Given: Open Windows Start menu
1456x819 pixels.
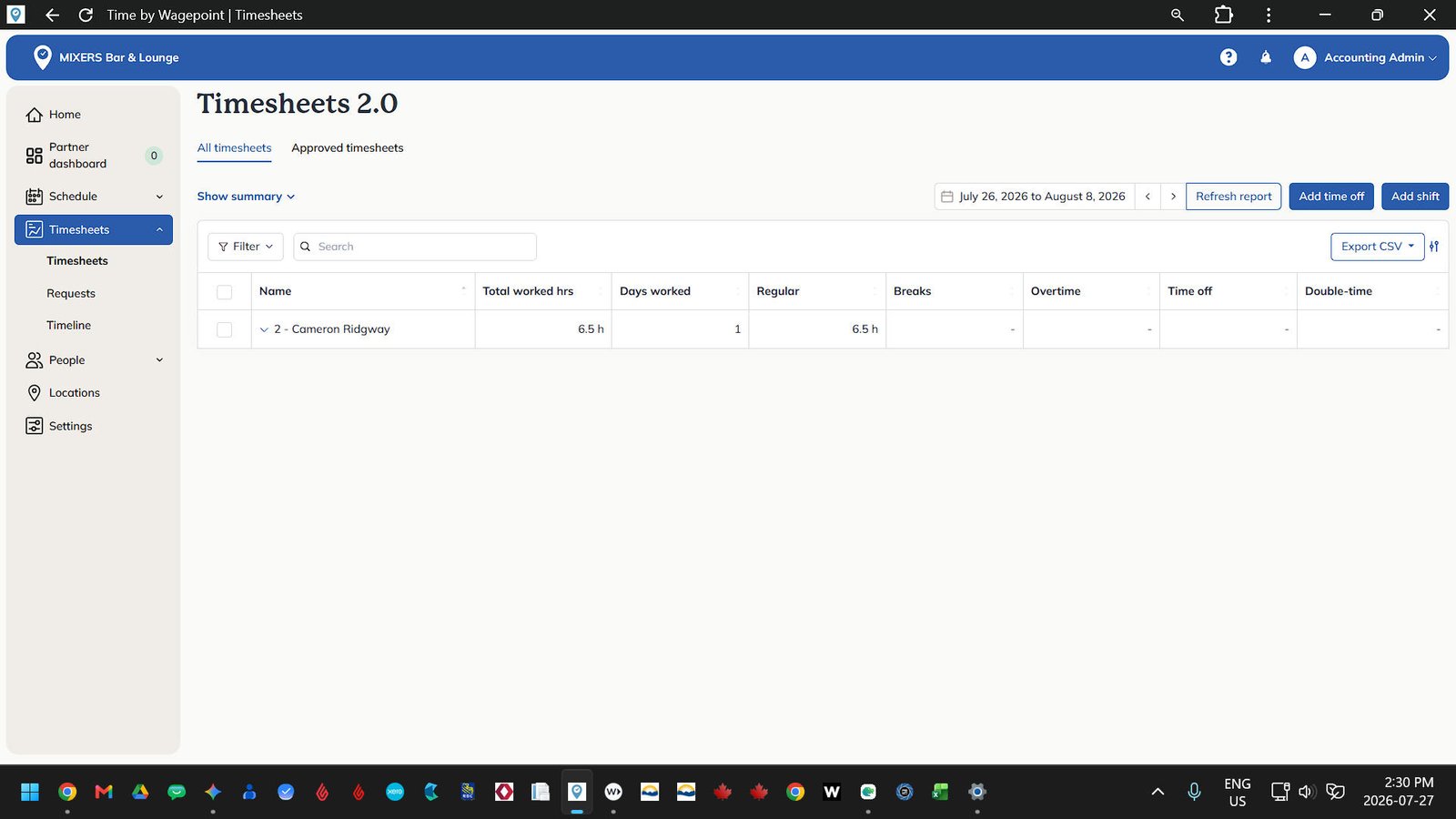Looking at the screenshot, I should point(30,792).
